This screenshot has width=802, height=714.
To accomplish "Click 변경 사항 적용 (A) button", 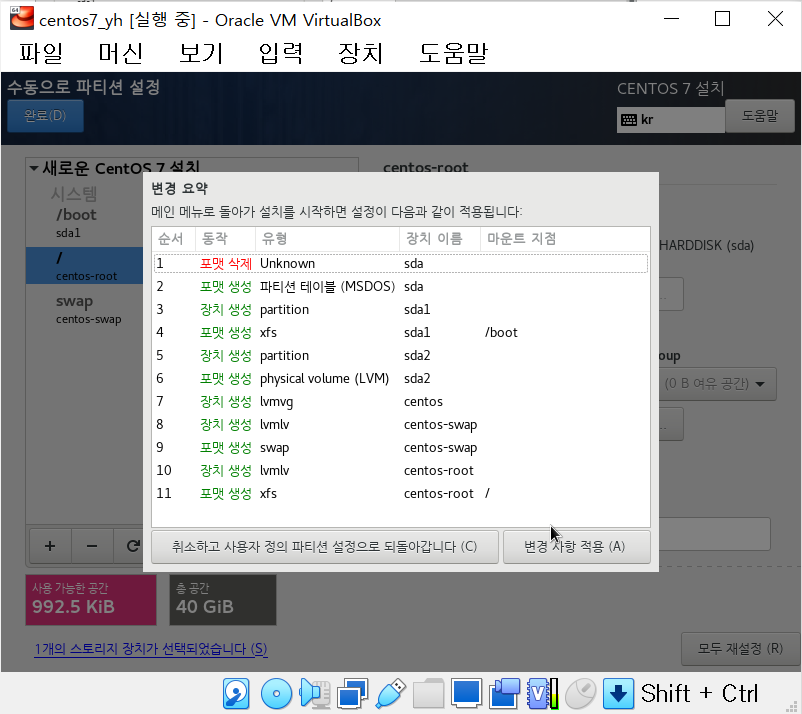I will pyautogui.click(x=576, y=547).
